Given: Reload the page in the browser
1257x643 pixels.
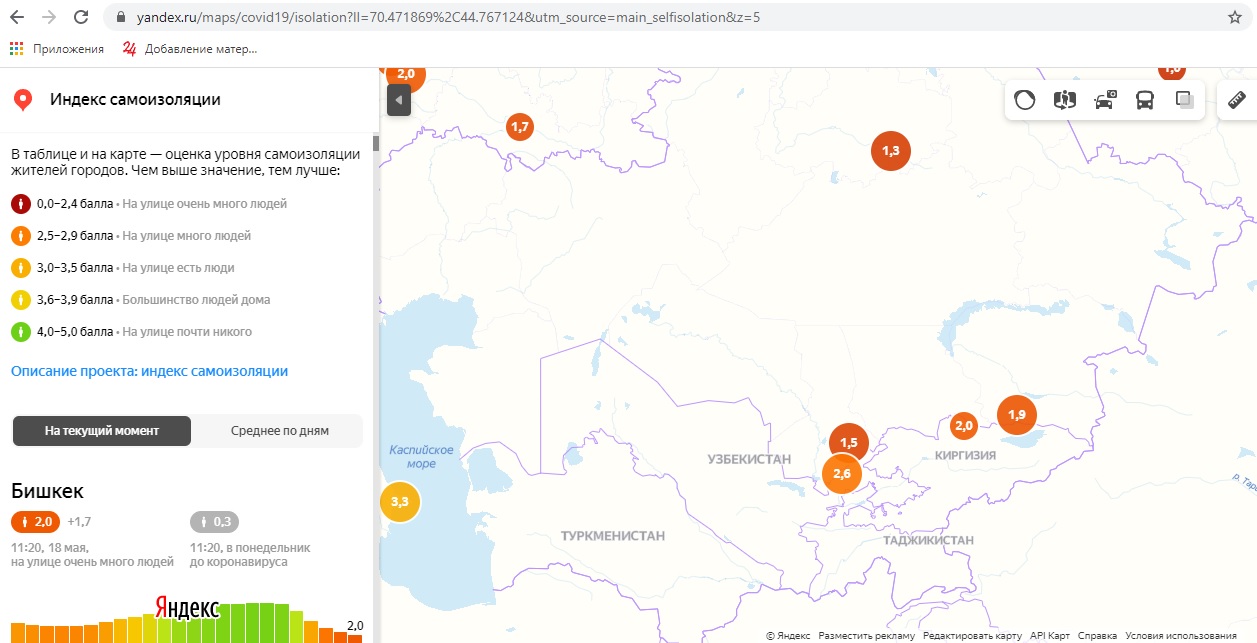Looking at the screenshot, I should click(x=81, y=17).
